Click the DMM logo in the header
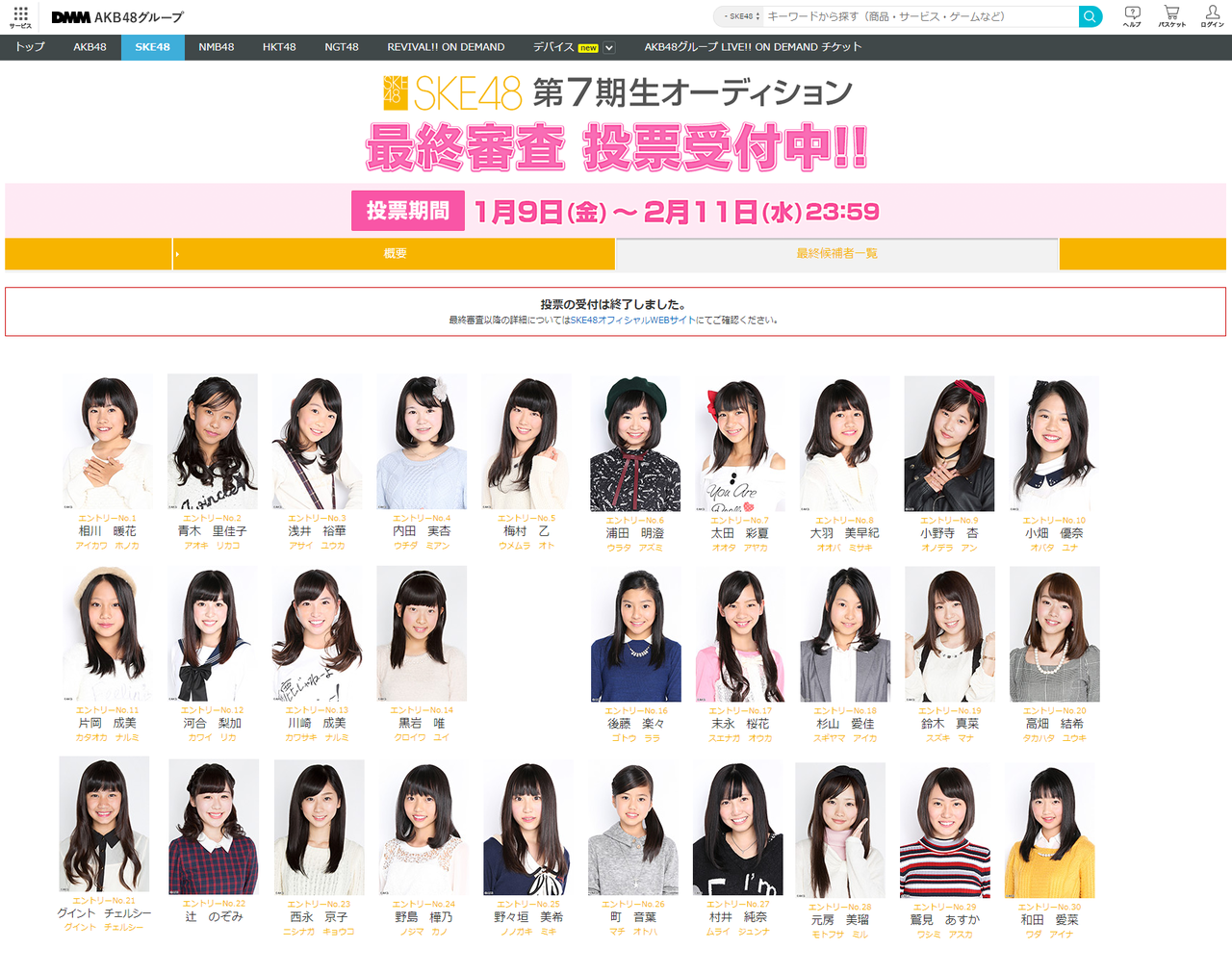Image resolution: width=1232 pixels, height=974 pixels. (71, 17)
